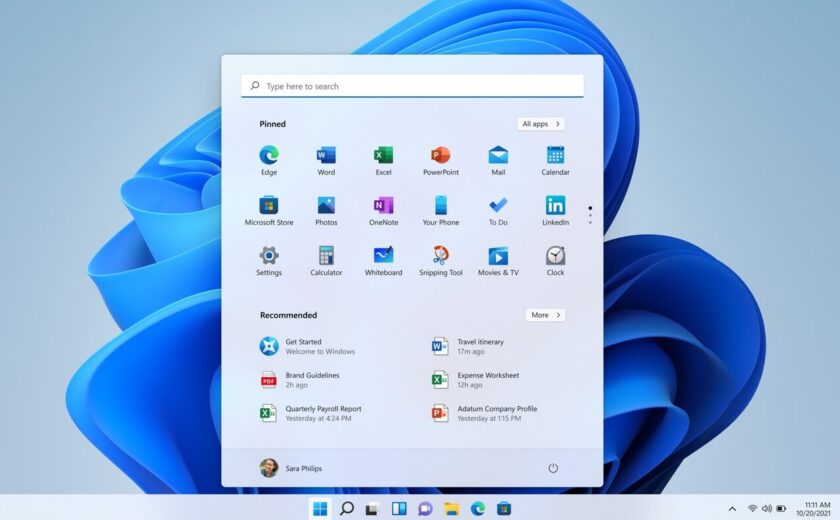Image resolution: width=840 pixels, height=520 pixels.
Task: Open the Edge pinned app
Action: 269,161
